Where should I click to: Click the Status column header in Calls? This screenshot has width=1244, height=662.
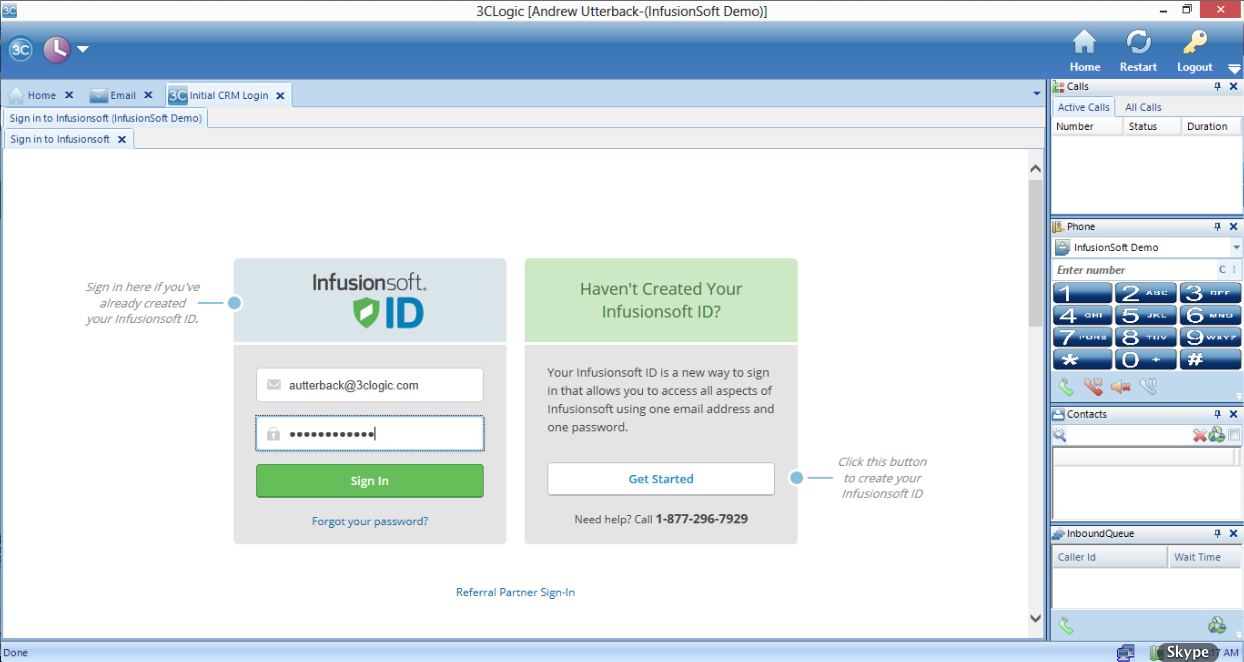1150,126
